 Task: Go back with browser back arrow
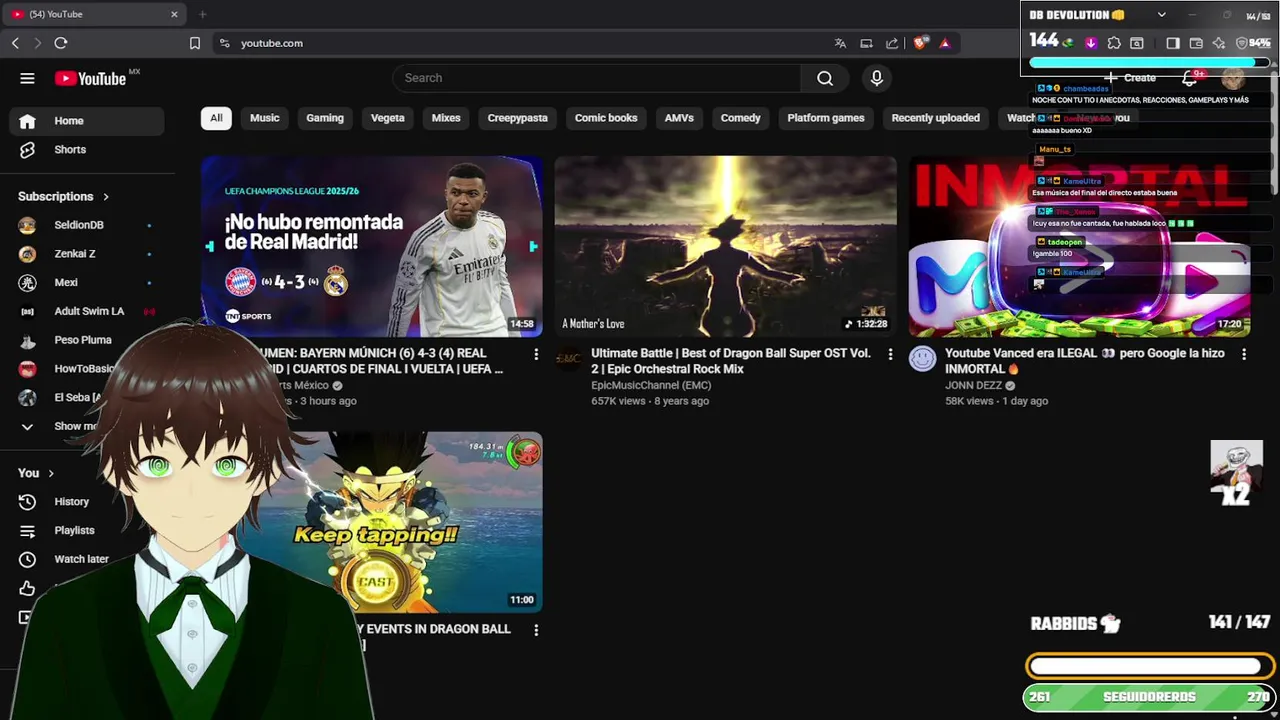tap(15, 43)
